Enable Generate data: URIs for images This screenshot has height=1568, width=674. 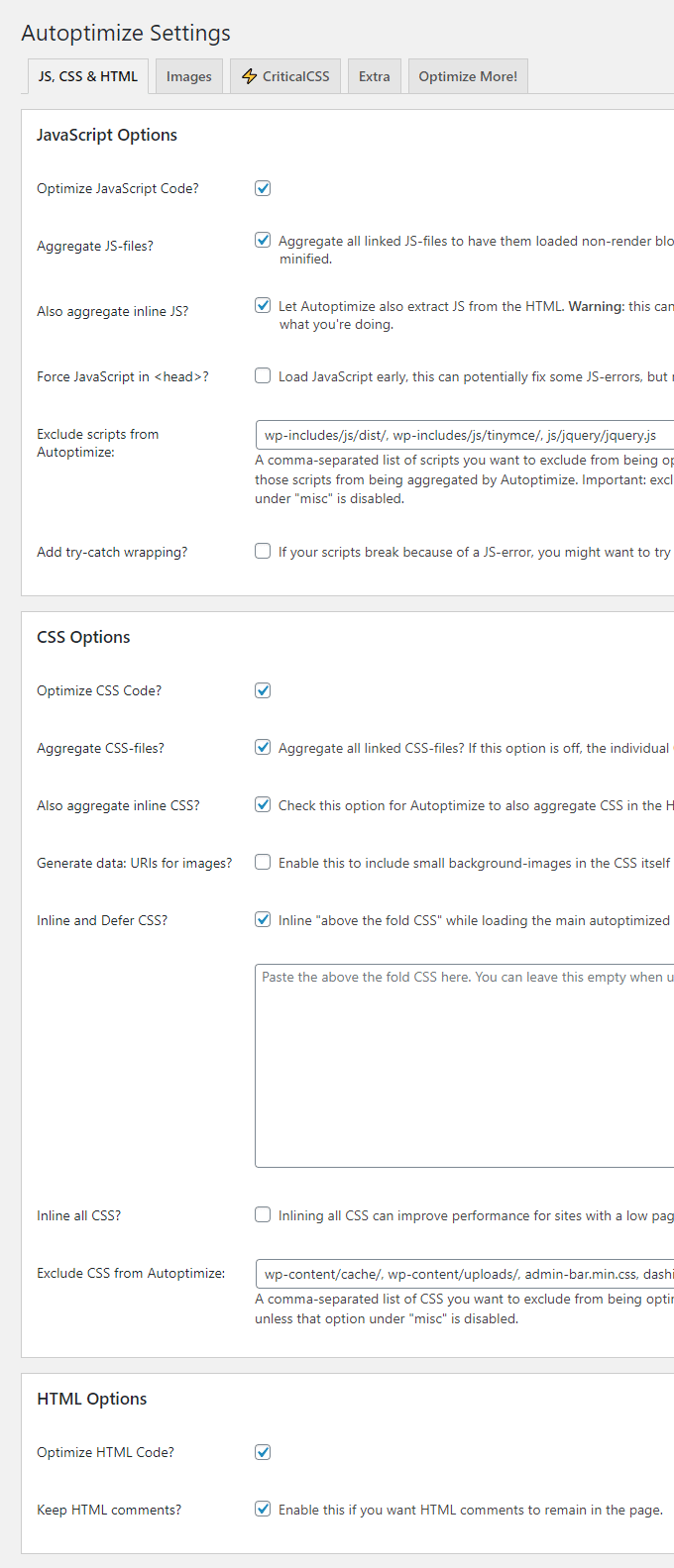pyautogui.click(x=263, y=862)
